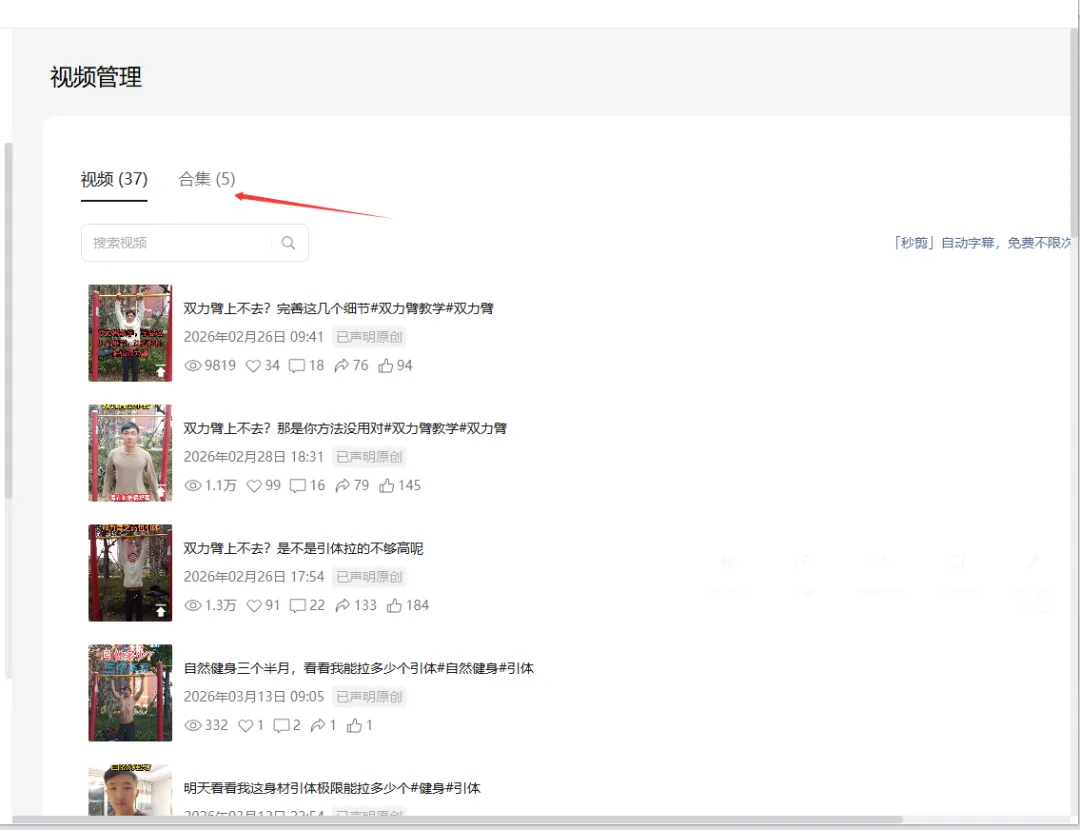Click views eye icon showing 332
Image resolution: width=1080 pixels, height=830 pixels.
coord(193,725)
